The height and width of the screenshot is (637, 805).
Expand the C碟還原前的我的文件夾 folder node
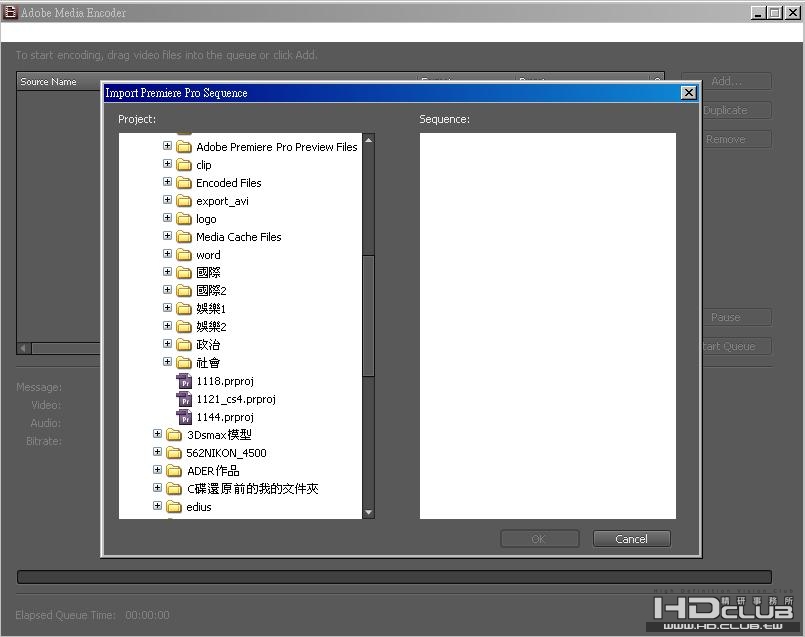point(158,488)
